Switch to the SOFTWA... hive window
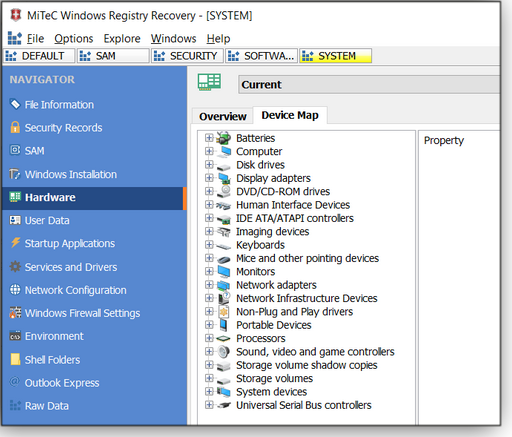The image size is (512, 437). click(262, 56)
